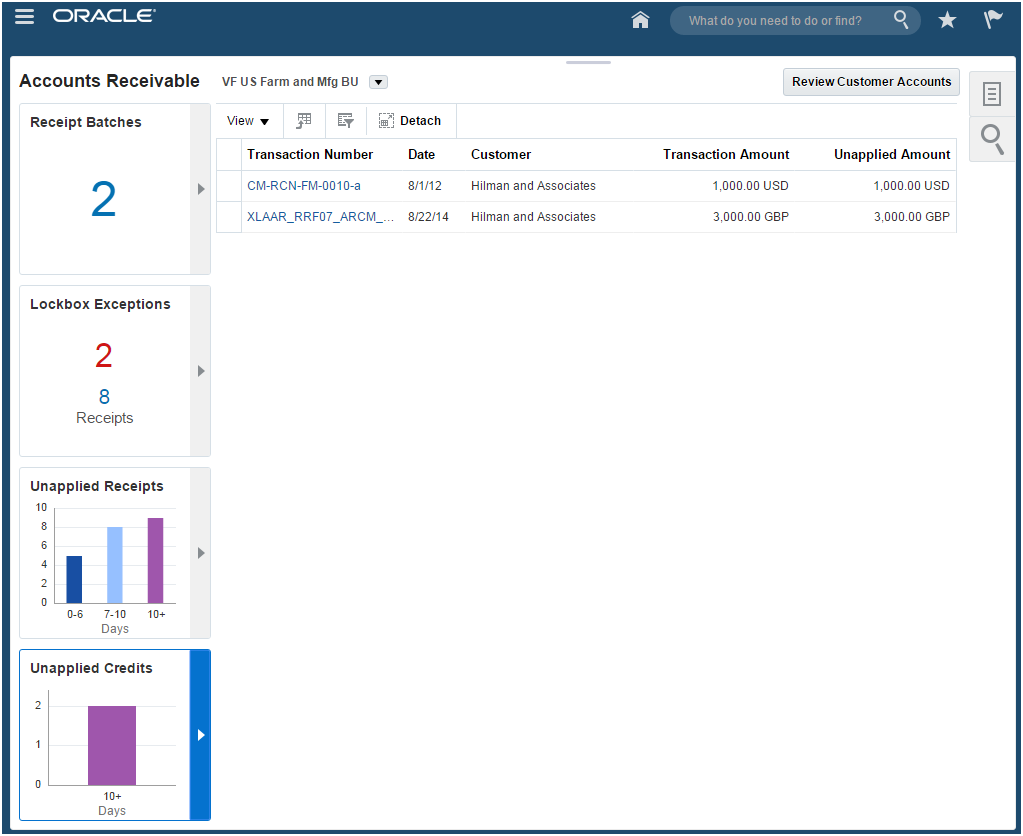Click the VF US Farm and Mfg BU label

290,82
